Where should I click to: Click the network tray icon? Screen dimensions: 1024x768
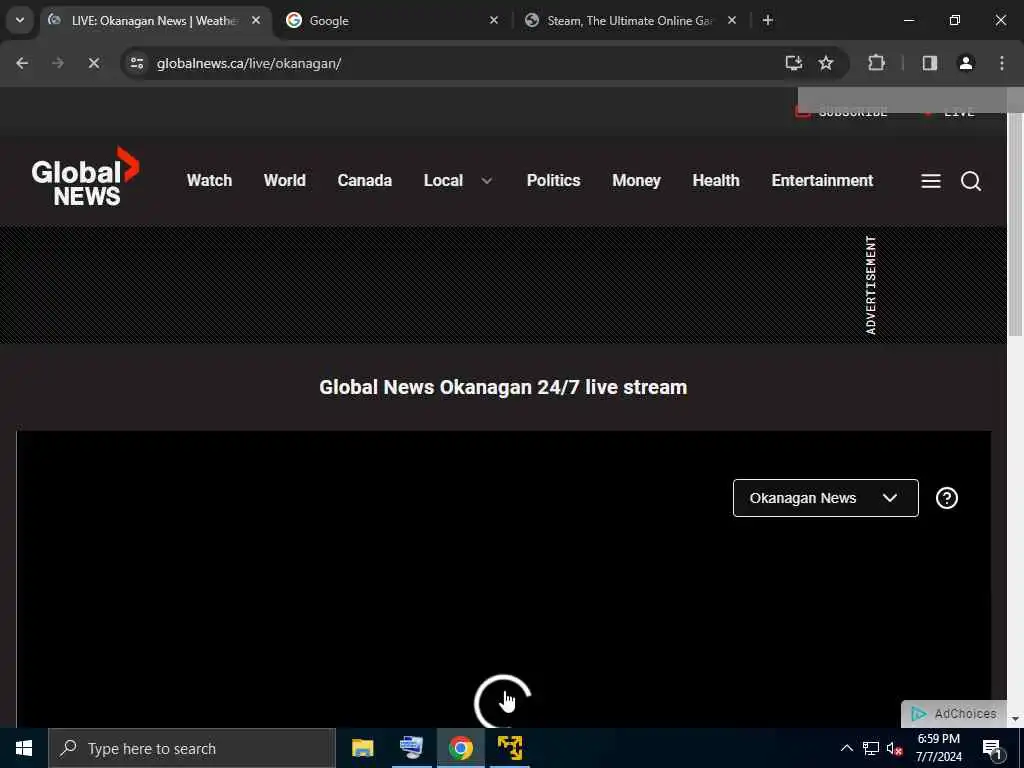click(x=871, y=748)
